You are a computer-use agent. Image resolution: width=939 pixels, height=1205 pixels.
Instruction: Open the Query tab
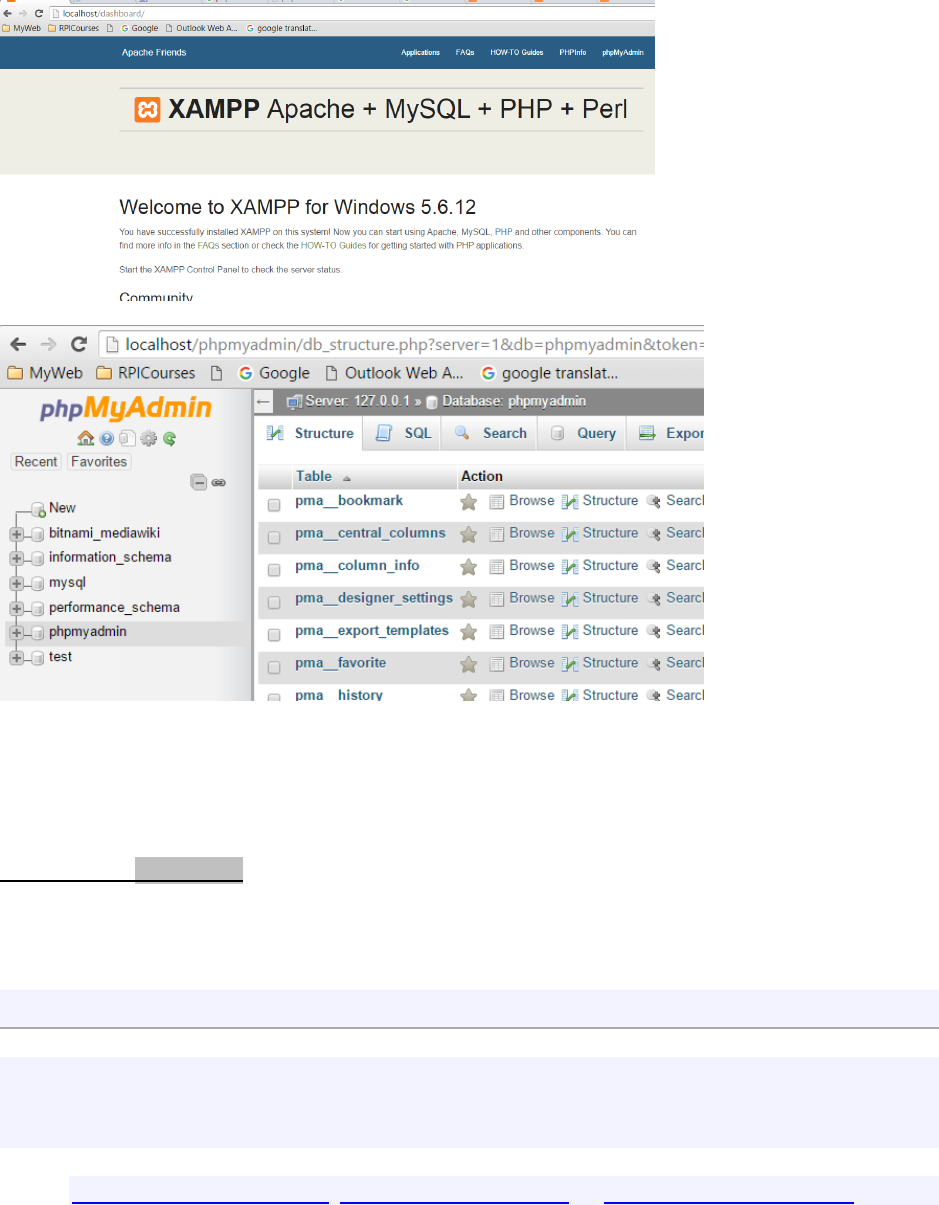[583, 433]
